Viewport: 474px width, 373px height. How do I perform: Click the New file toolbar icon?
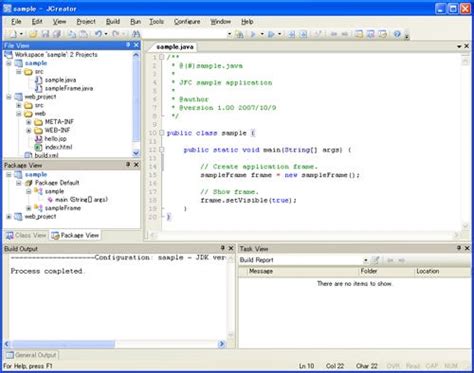coord(13,34)
